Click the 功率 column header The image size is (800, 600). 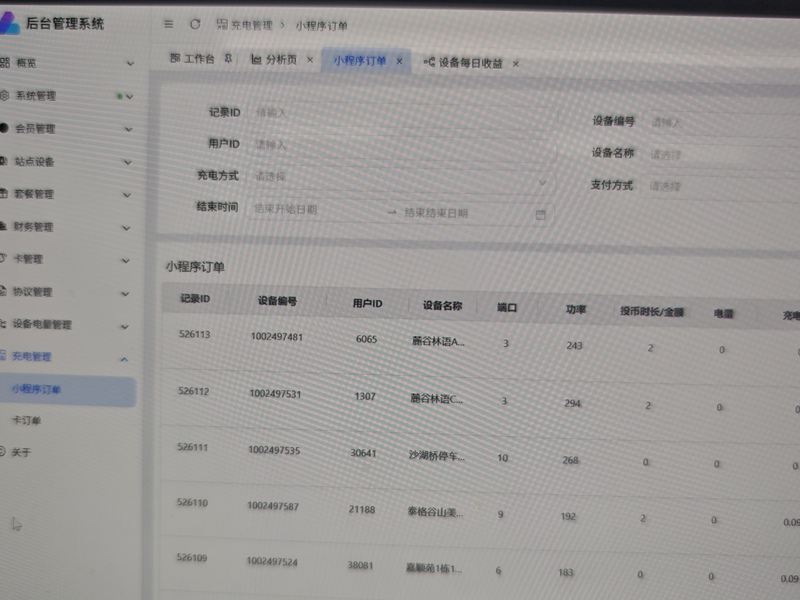pos(576,310)
